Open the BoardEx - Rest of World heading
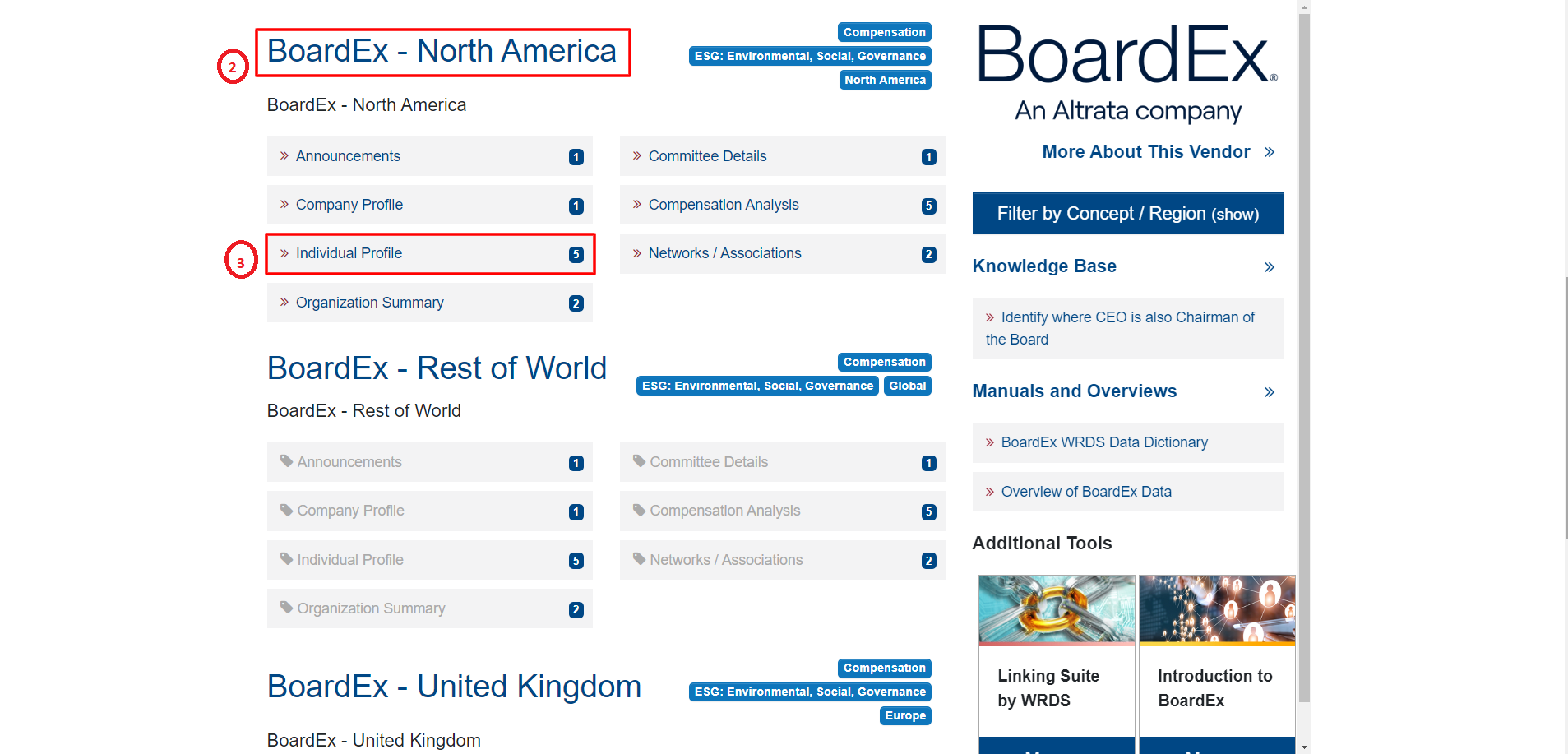Screen dimensions: 1568x754 [x=437, y=368]
